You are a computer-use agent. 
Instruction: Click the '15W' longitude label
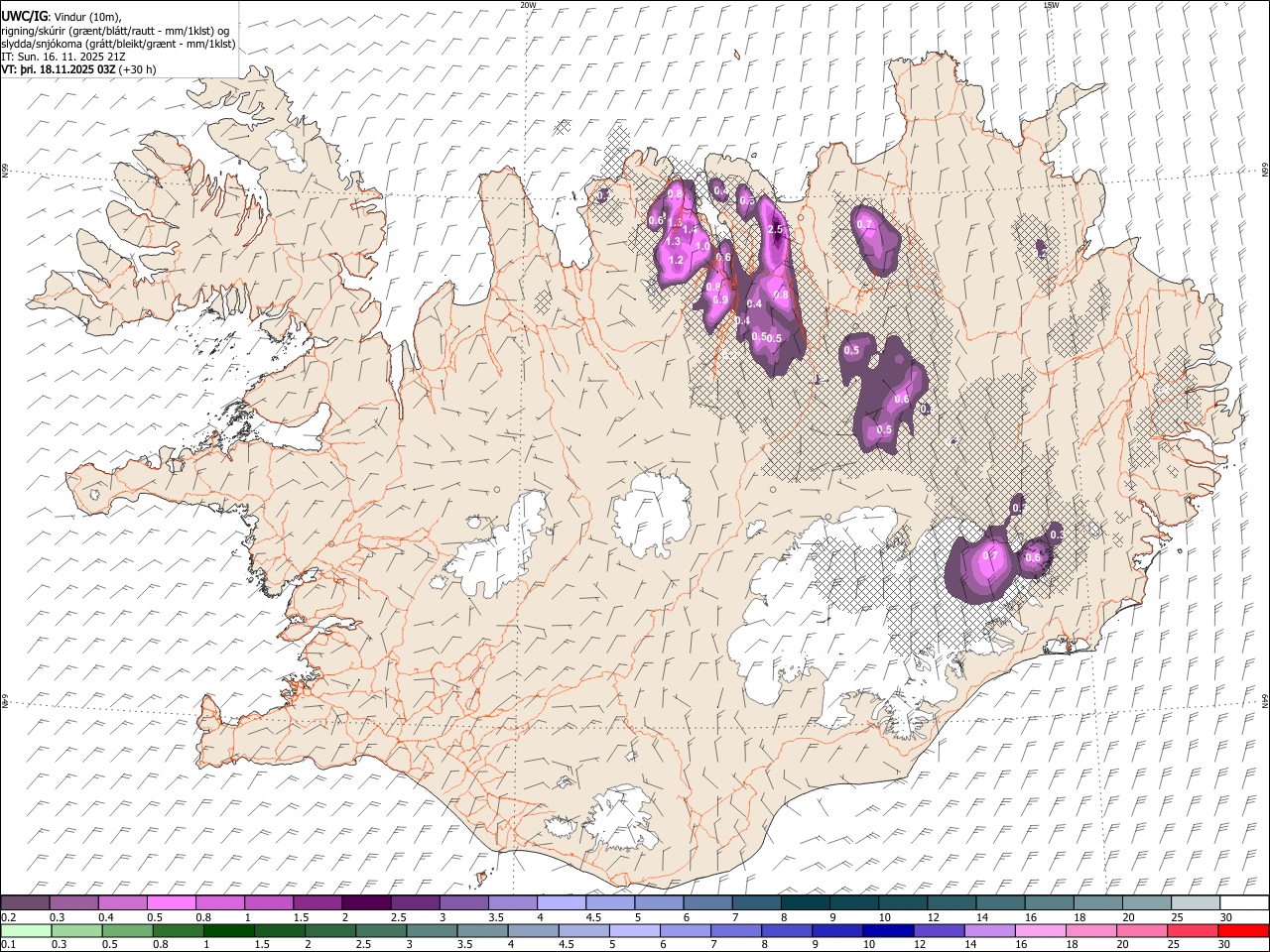tap(1052, 4)
